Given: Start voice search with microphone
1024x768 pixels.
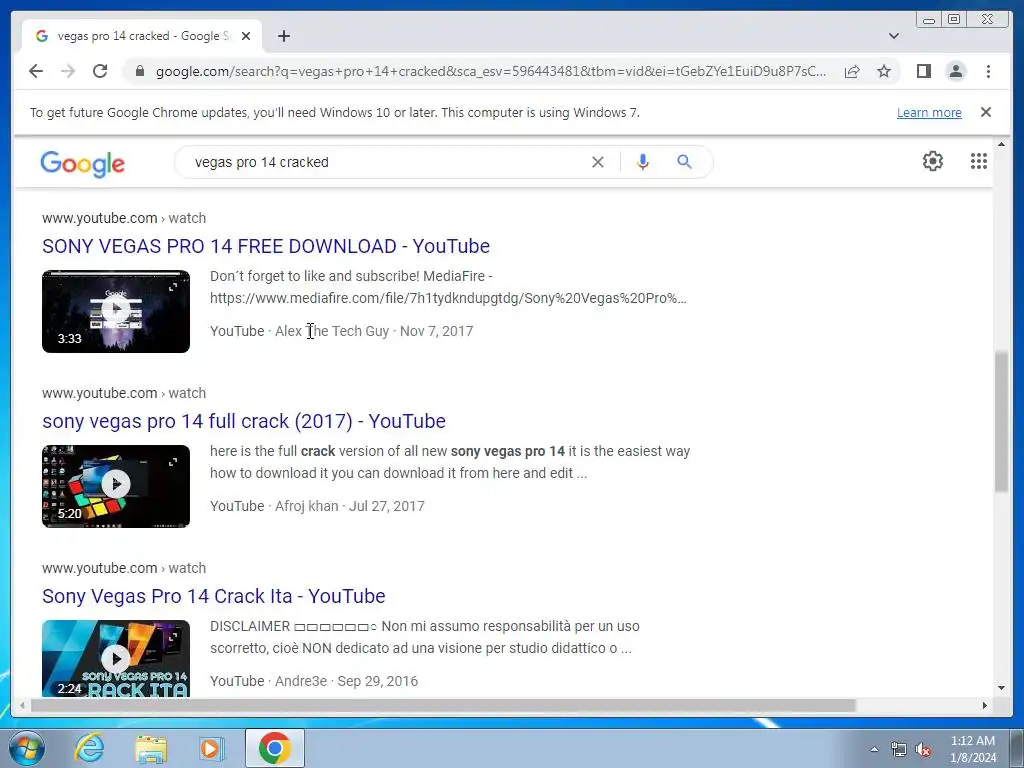Looking at the screenshot, I should [643, 162].
